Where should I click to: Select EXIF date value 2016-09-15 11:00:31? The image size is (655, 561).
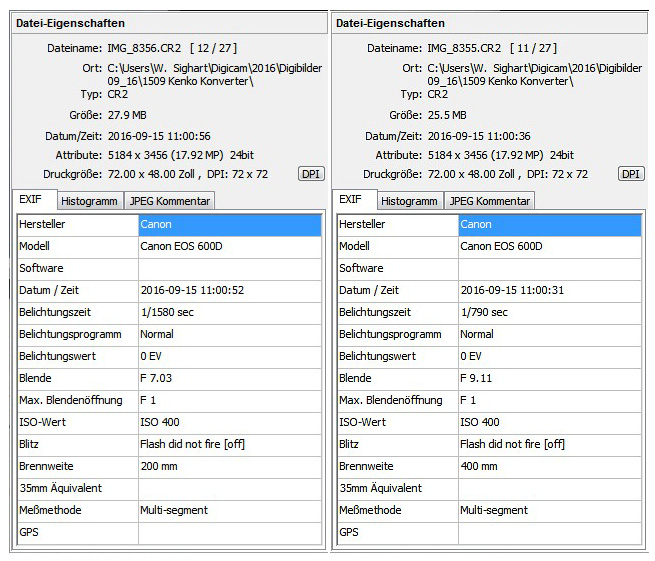tap(512, 290)
